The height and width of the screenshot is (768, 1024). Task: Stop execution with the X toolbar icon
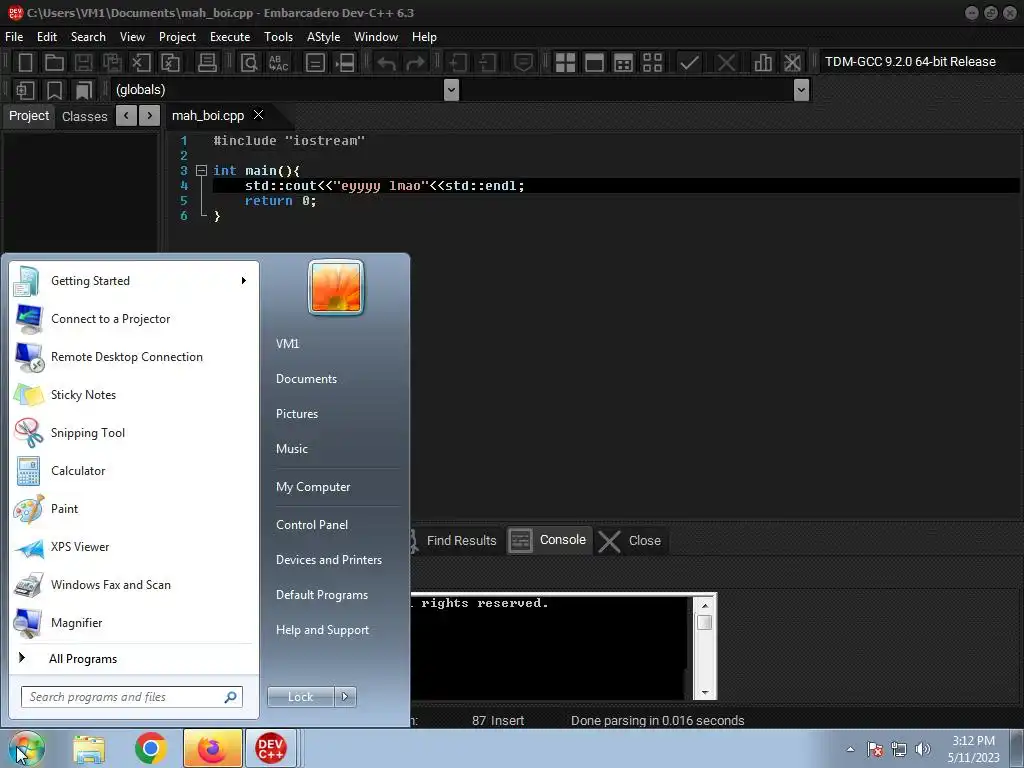click(x=726, y=63)
